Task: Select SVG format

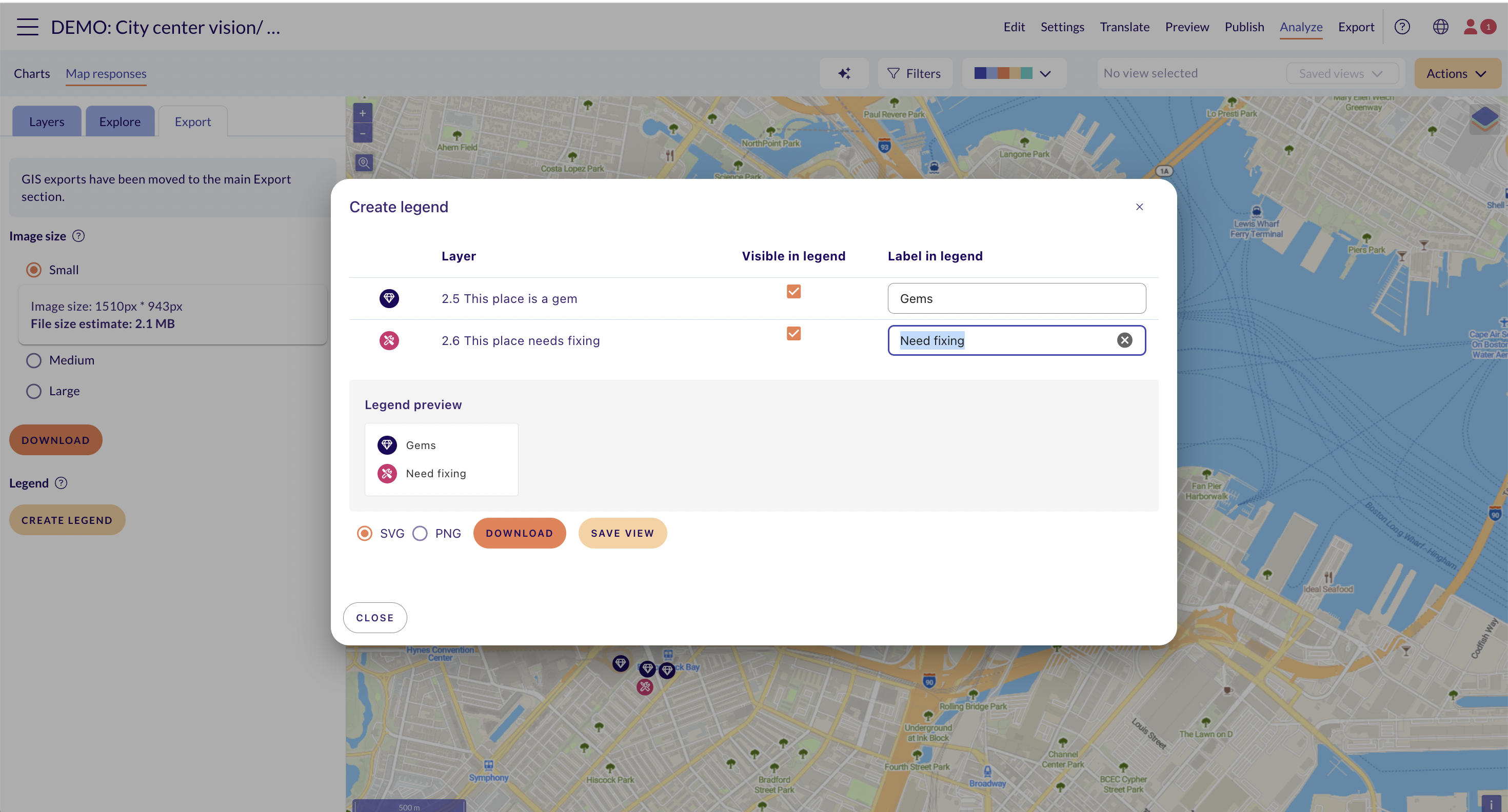Action: coord(365,534)
